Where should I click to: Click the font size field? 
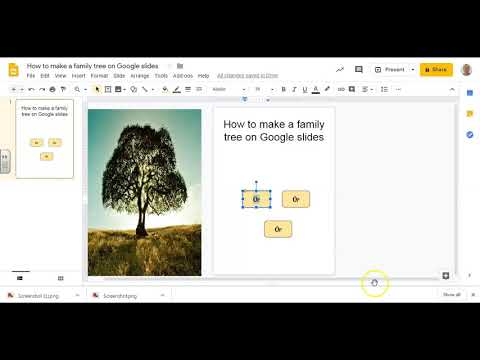(x=258, y=89)
